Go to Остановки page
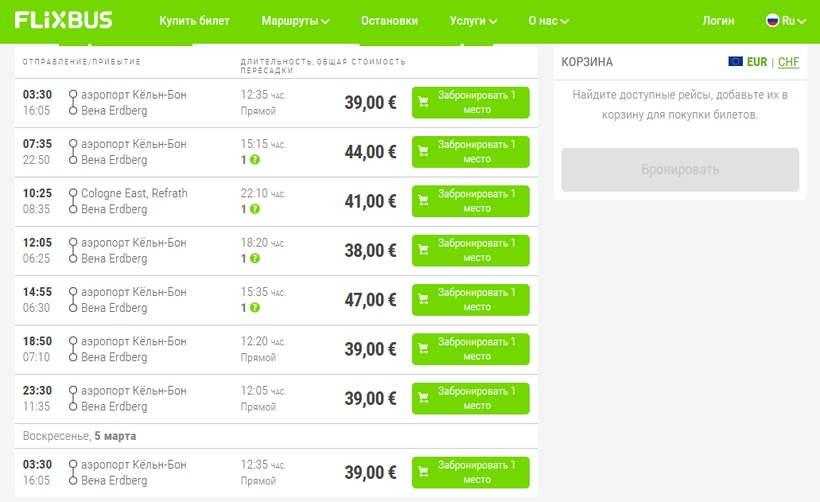820x502 pixels. [x=389, y=21]
